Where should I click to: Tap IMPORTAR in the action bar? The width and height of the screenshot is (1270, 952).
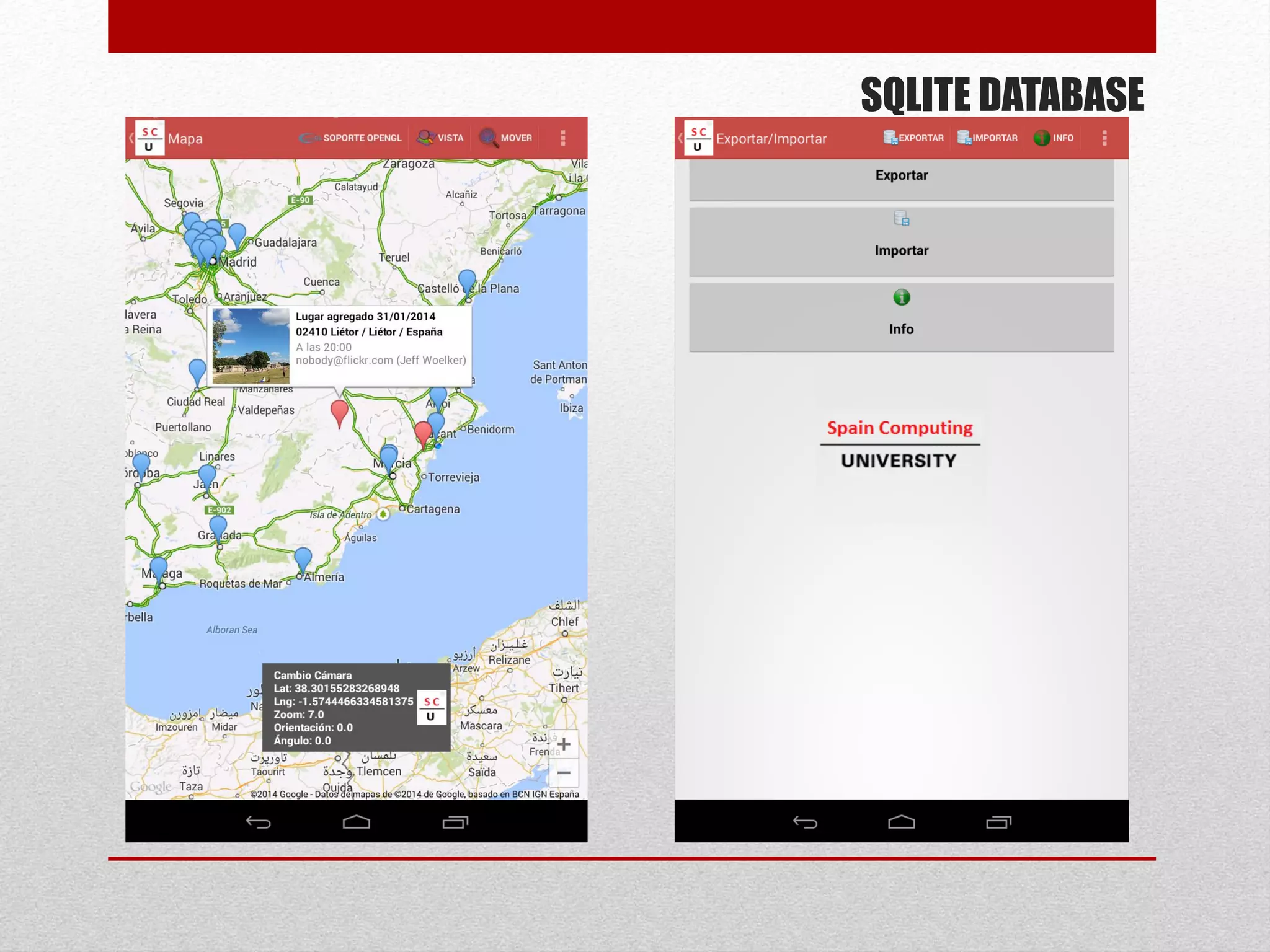(987, 138)
